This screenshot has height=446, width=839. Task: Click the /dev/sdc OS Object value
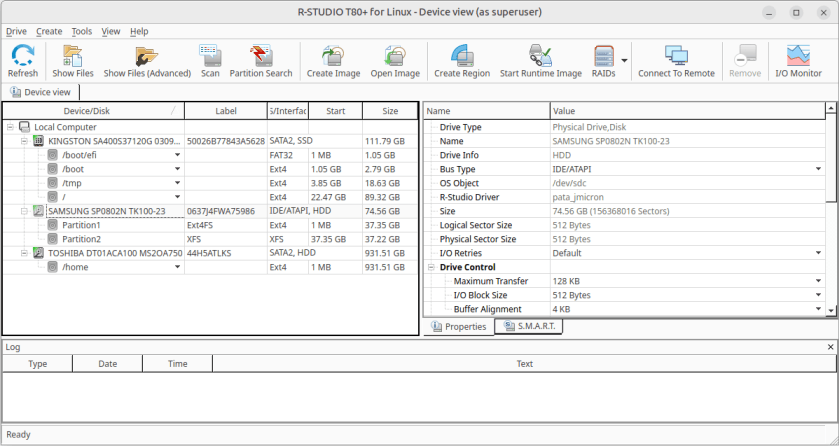coord(569,183)
